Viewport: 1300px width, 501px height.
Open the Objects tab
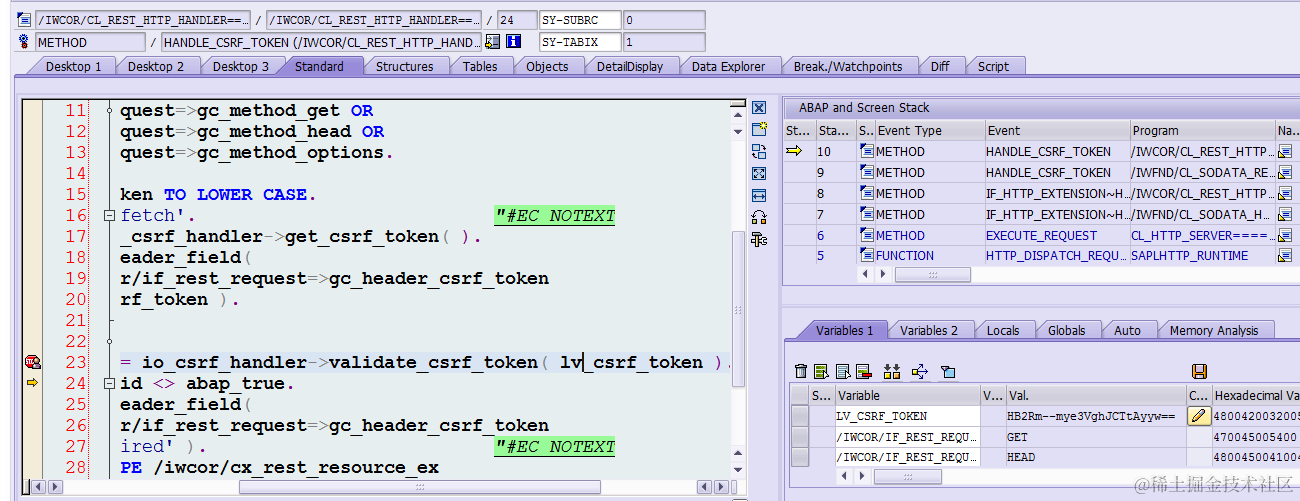(547, 66)
